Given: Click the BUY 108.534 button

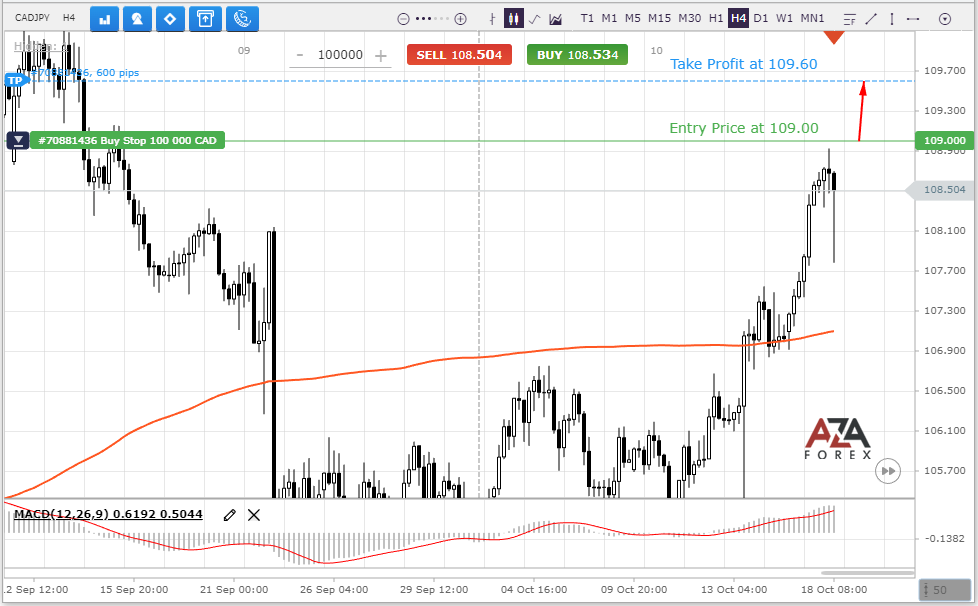Looking at the screenshot, I should [578, 55].
